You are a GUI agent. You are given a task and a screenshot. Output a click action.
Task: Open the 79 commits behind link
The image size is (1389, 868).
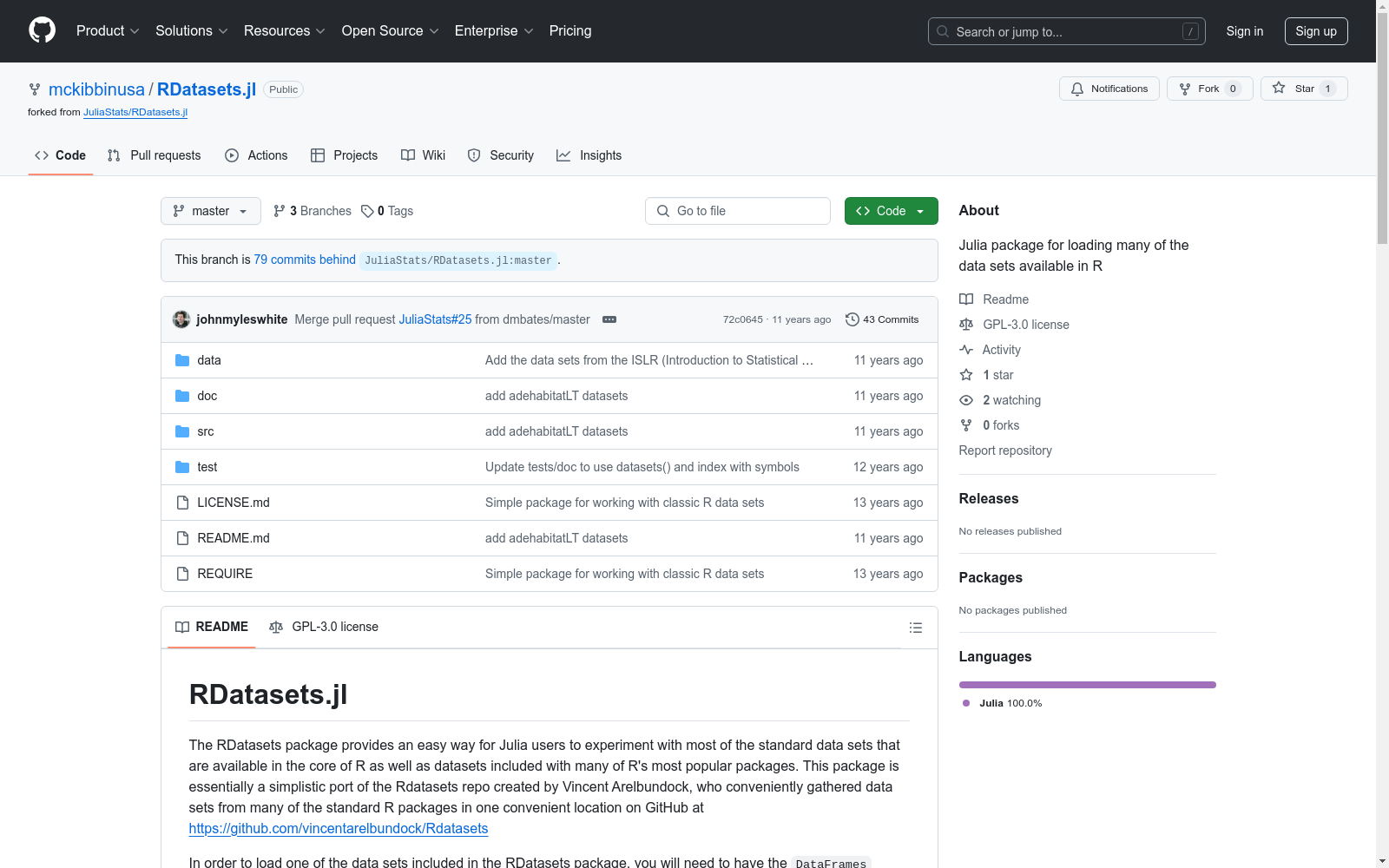305,260
